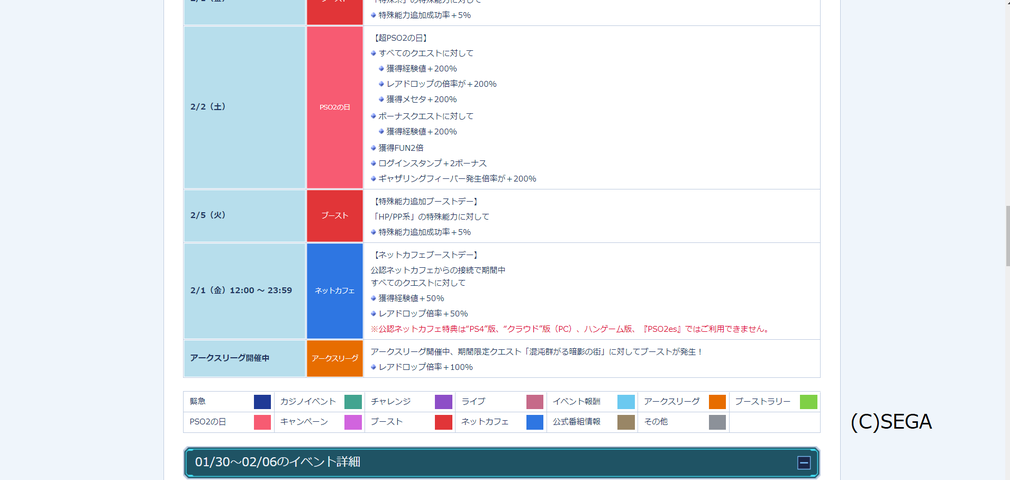
Task: Select the キャンペーン legend label
Action: pos(304,422)
